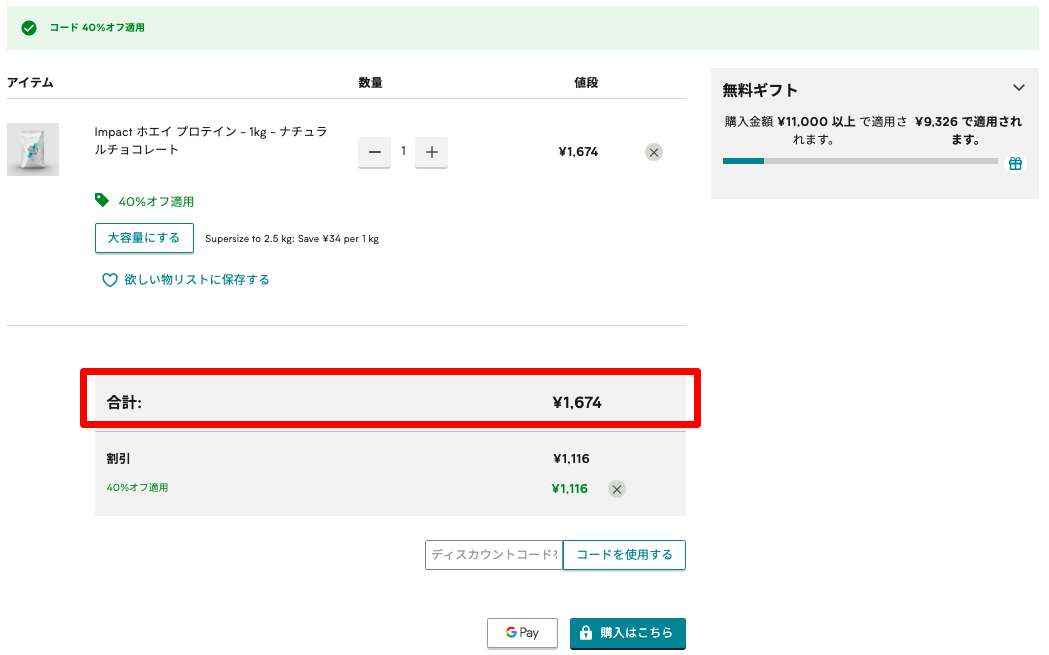The width and height of the screenshot is (1049, 655).
Task: Click the green price tag icon
Action: (x=102, y=200)
